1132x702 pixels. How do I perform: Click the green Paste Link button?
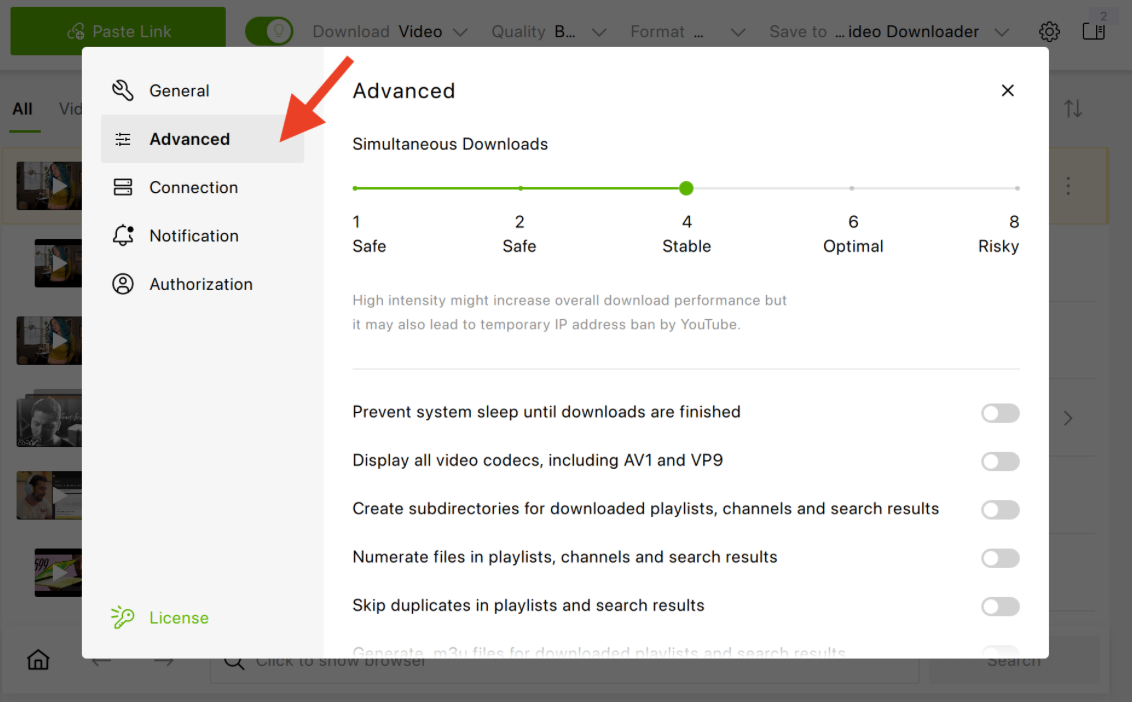[118, 31]
